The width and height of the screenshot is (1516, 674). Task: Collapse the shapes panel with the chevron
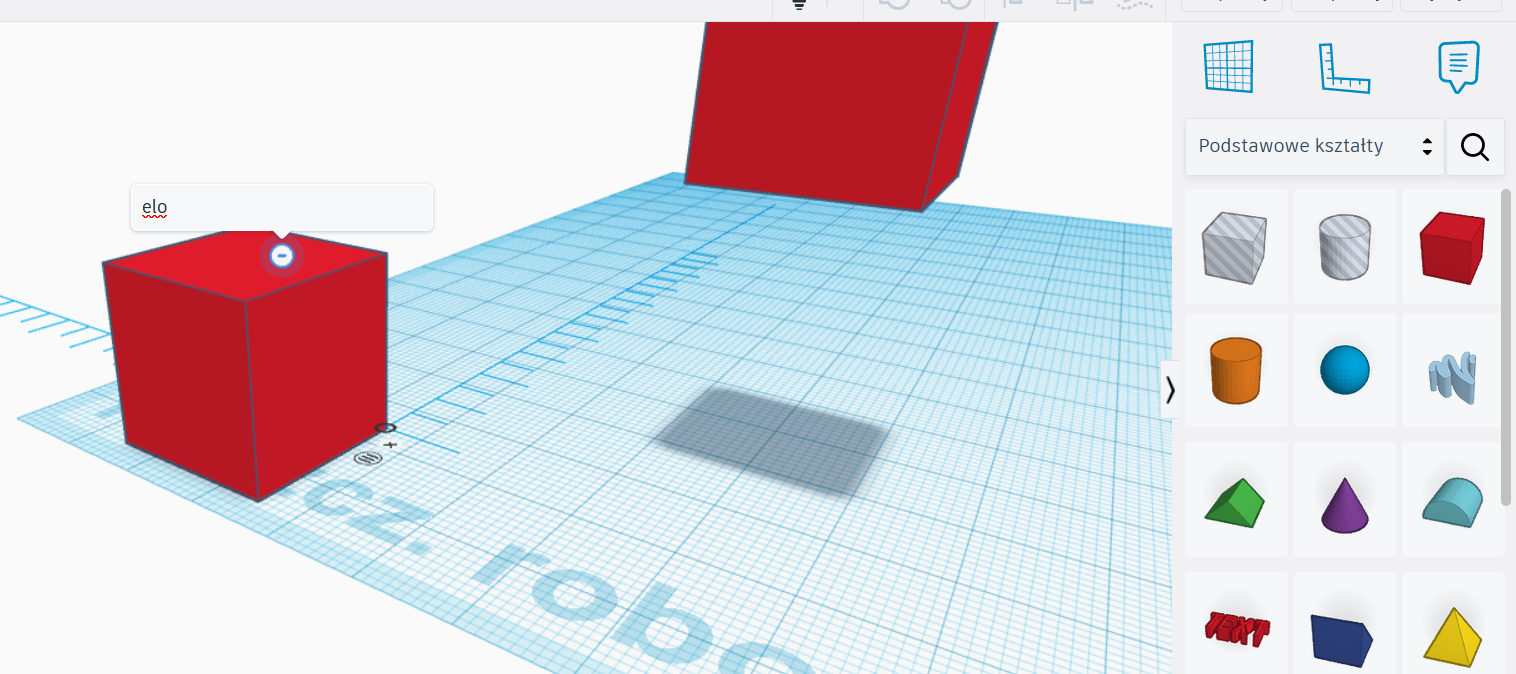pos(1170,389)
